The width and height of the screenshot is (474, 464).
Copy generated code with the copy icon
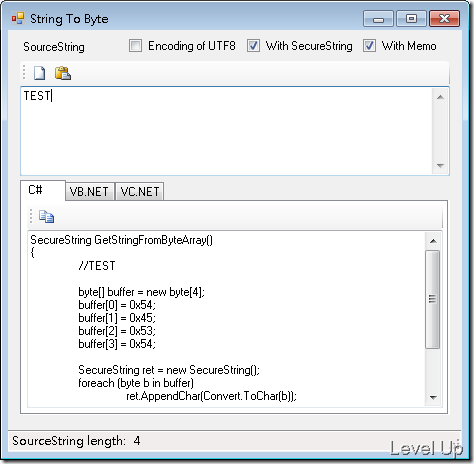tap(46, 216)
